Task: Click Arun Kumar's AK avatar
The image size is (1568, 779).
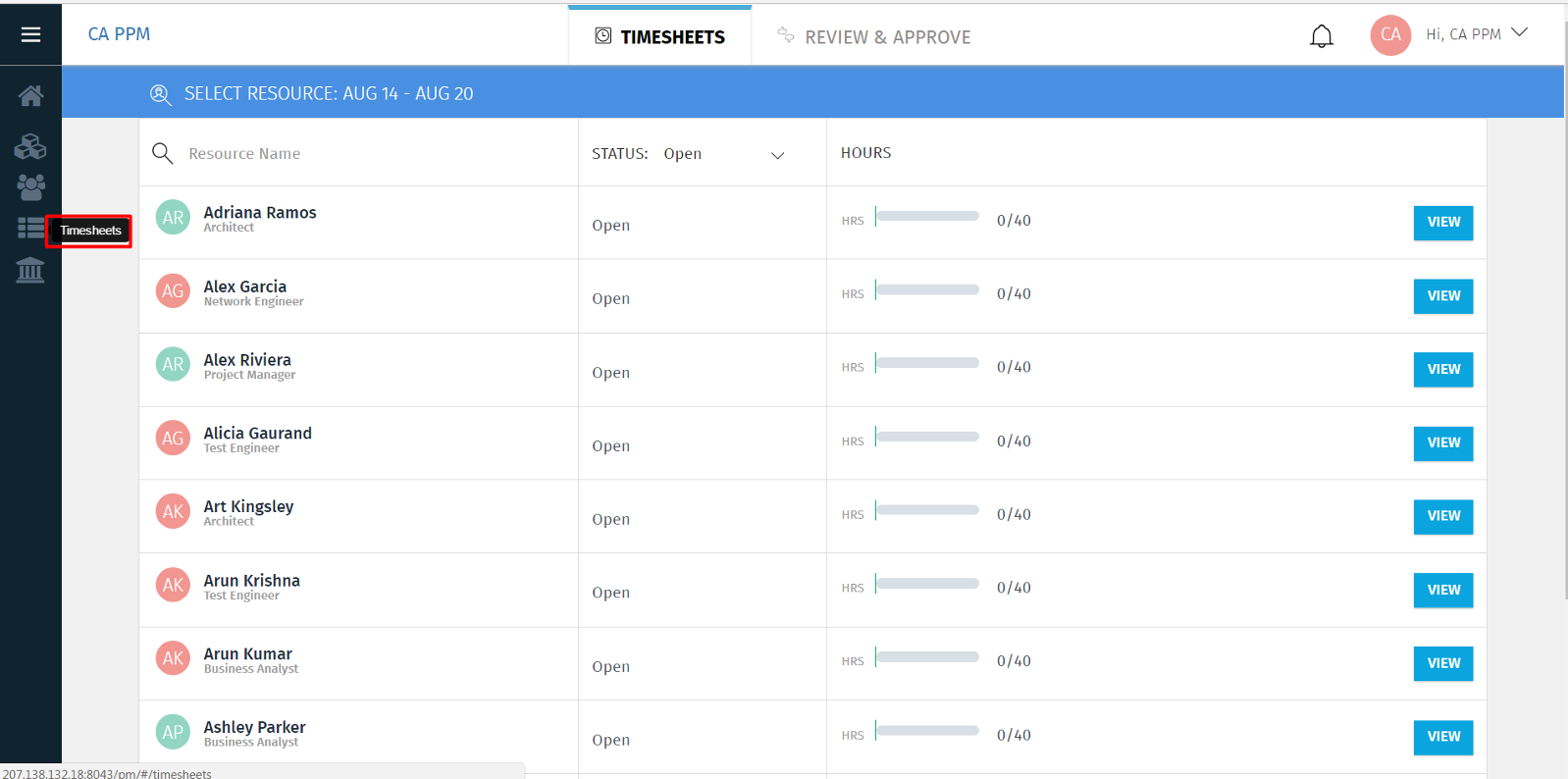Action: click(x=173, y=658)
